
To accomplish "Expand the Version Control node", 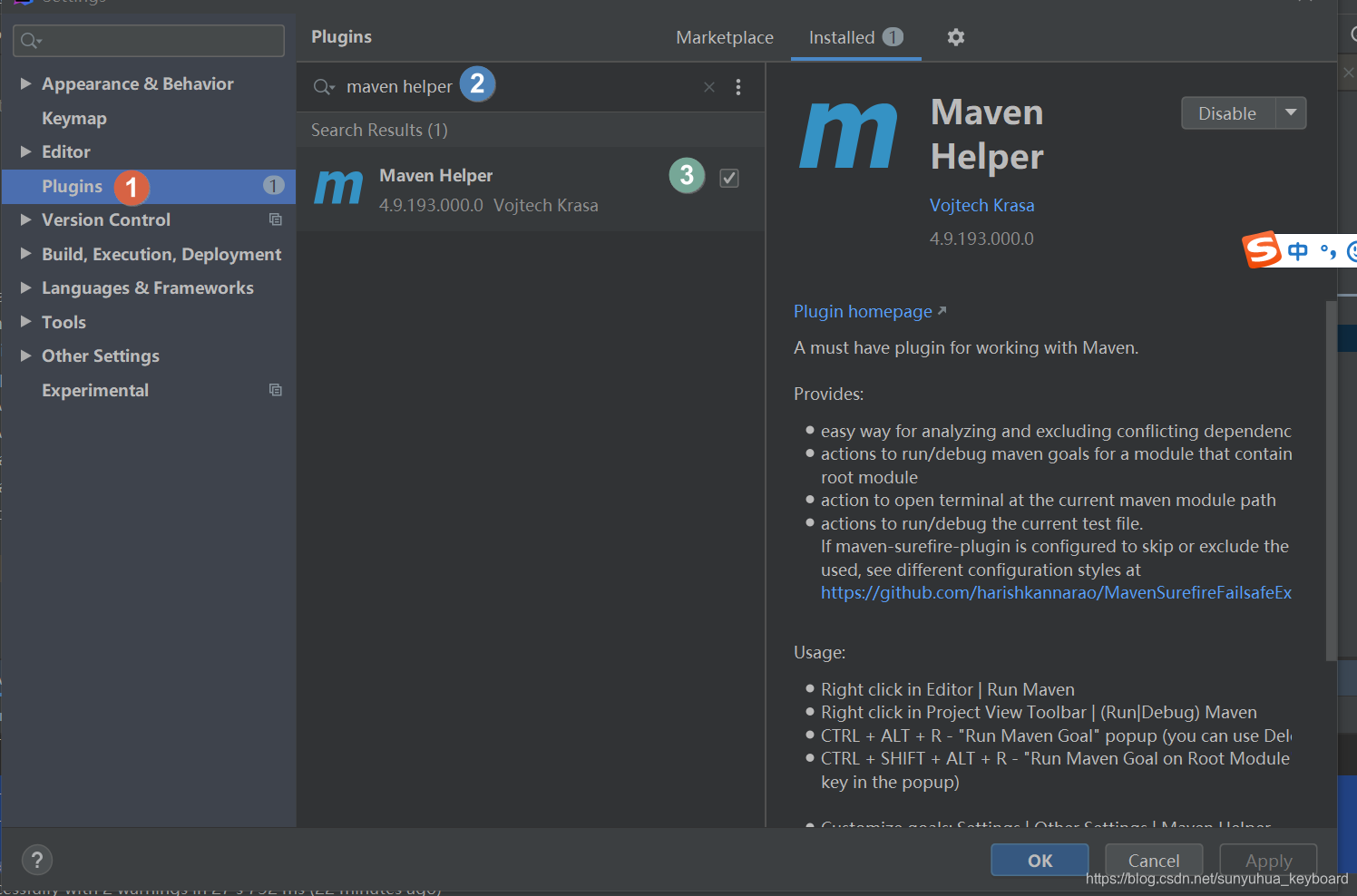I will pos(25,219).
